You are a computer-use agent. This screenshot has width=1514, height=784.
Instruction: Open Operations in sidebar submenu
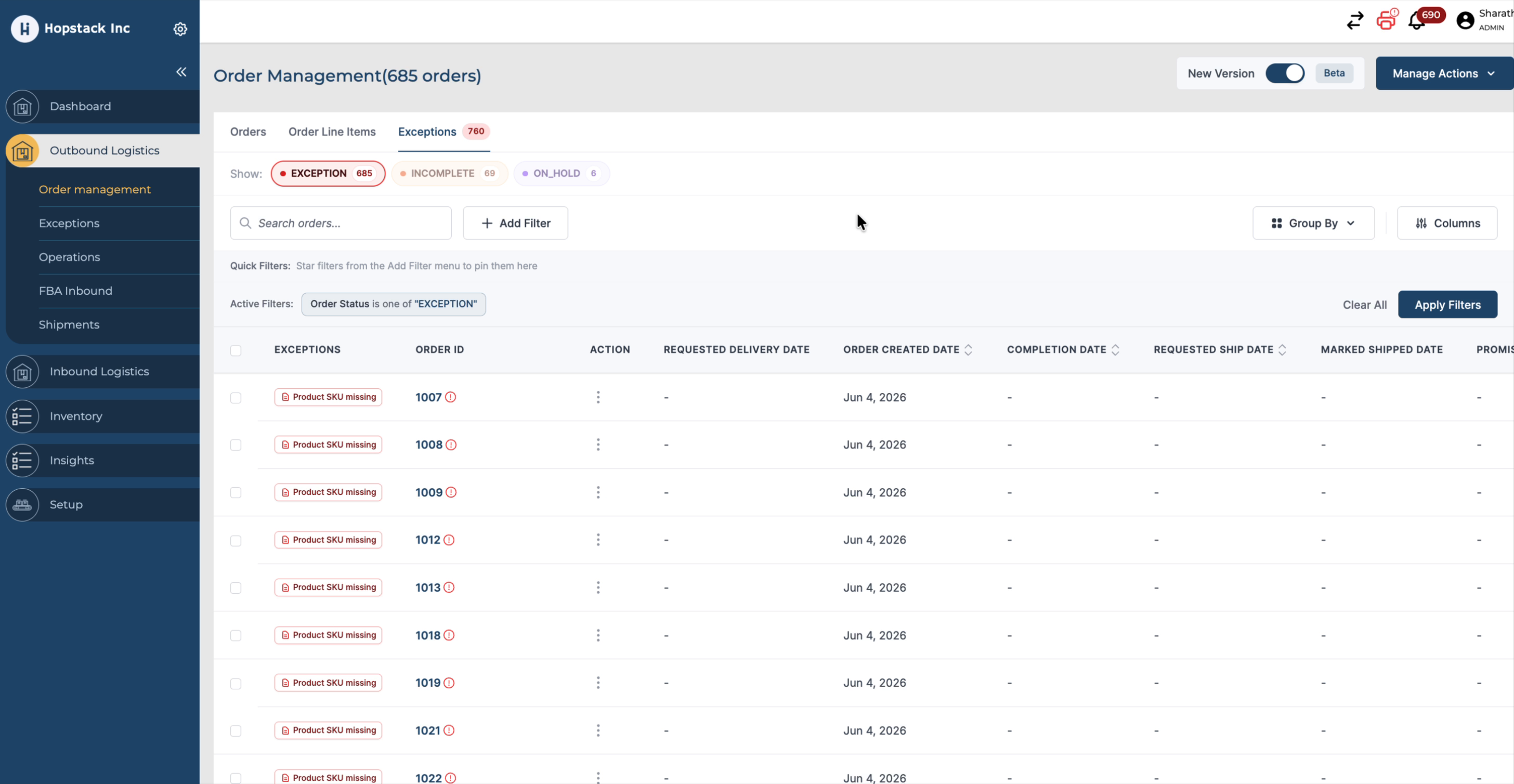point(69,257)
